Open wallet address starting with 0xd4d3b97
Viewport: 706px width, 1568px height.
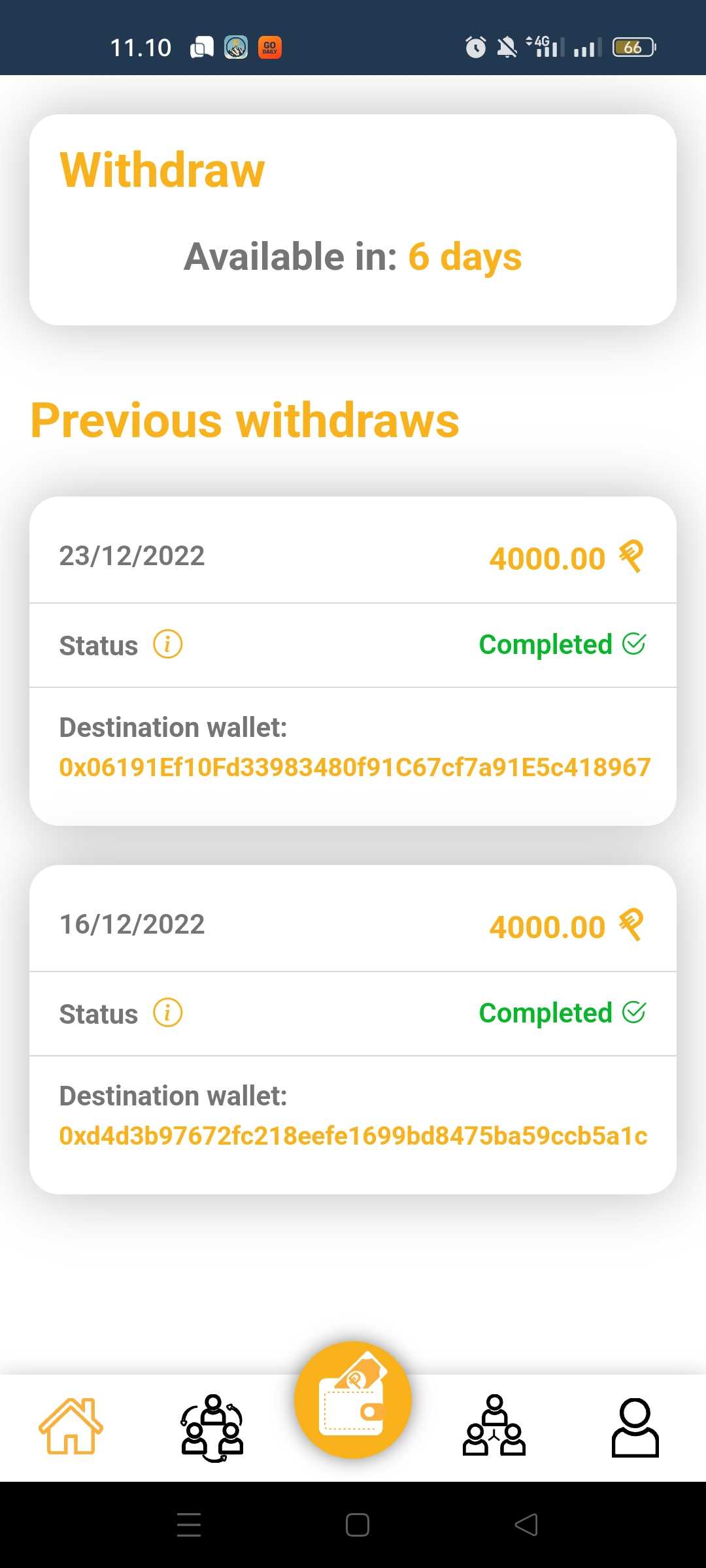coord(353,1135)
